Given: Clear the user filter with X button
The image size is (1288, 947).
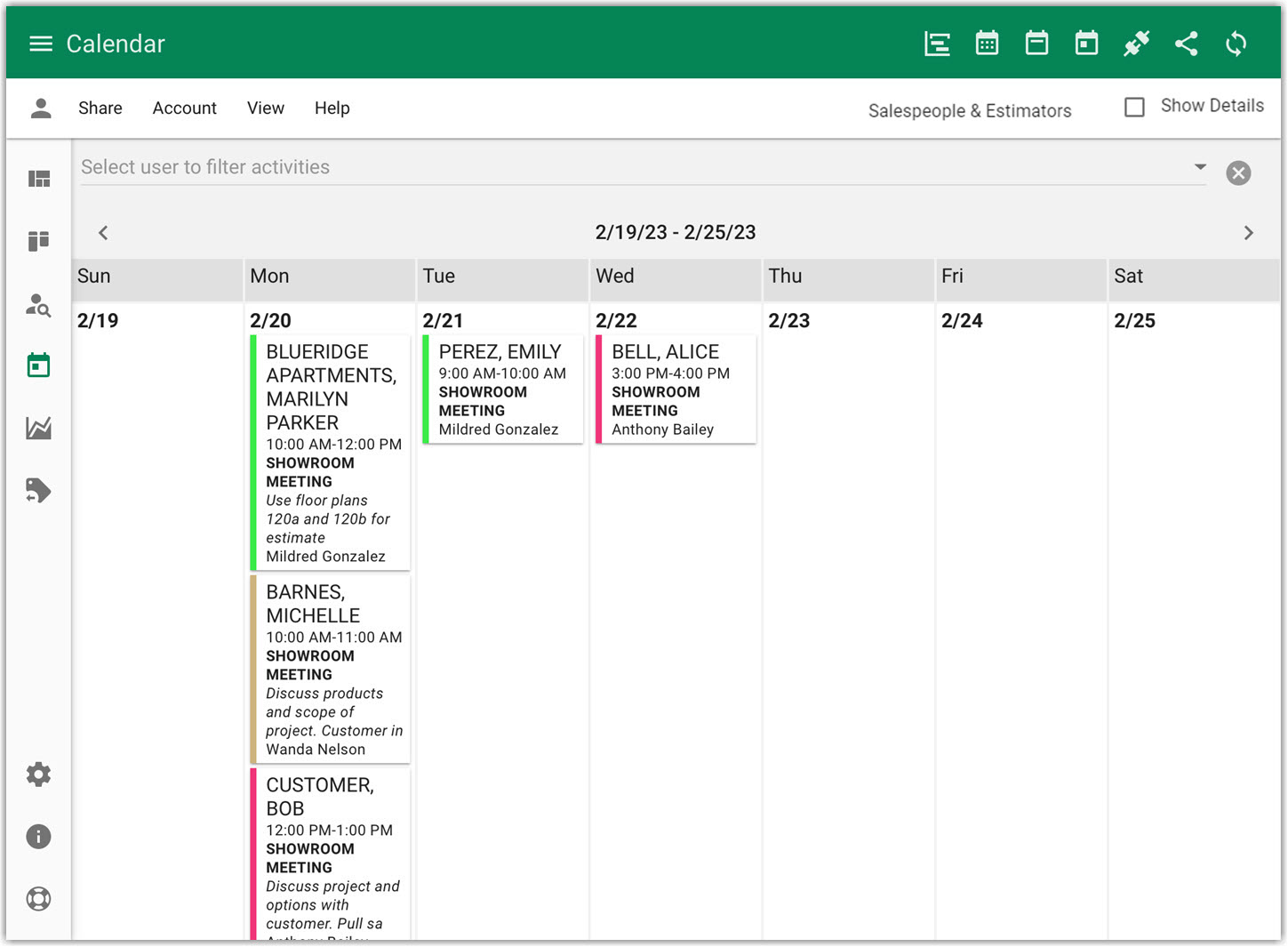Looking at the screenshot, I should coord(1238,173).
